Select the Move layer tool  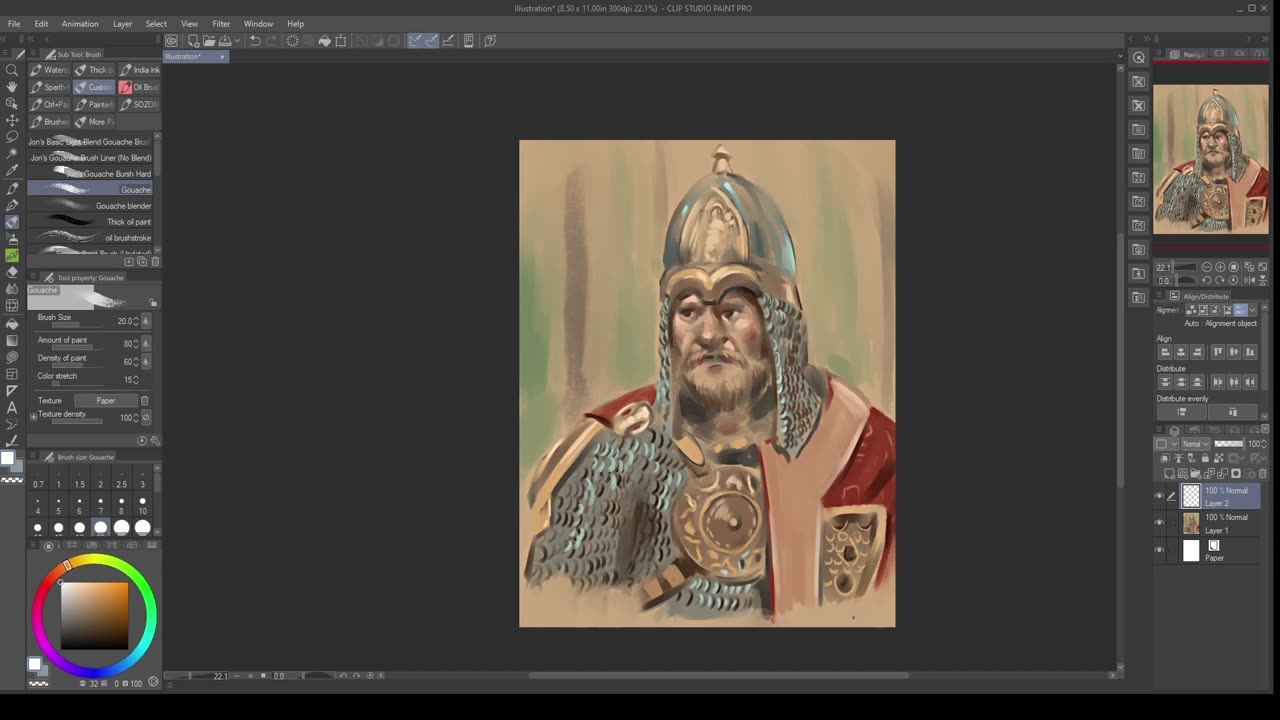click(12, 120)
